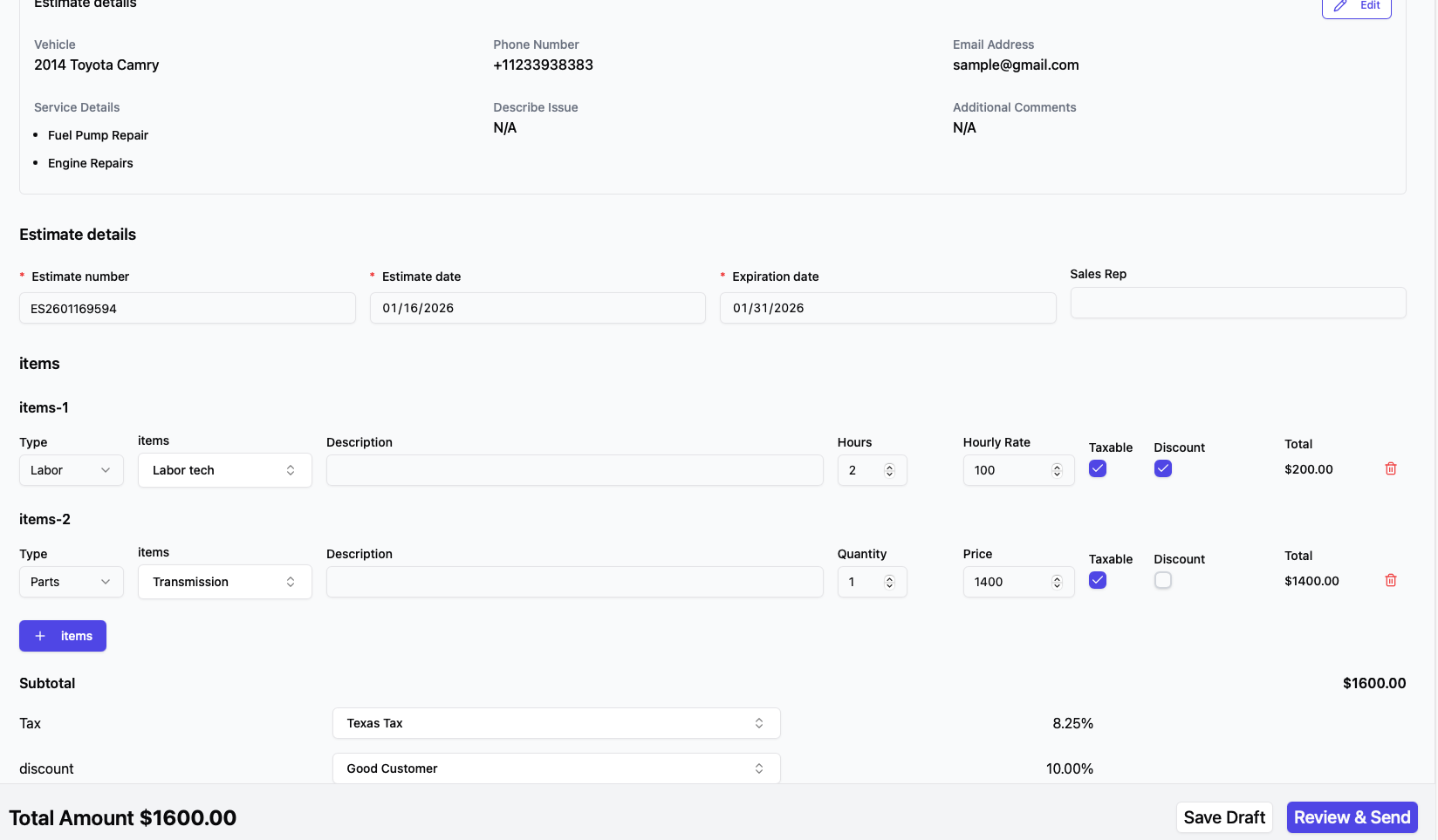Adjust Hourly Rate stepper arrows
This screenshot has height=840, width=1438.
[1057, 470]
